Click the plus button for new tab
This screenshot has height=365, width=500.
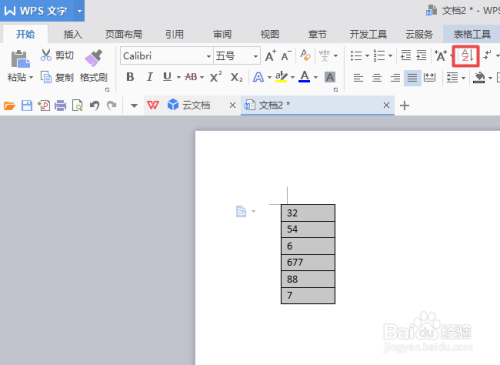[404, 106]
